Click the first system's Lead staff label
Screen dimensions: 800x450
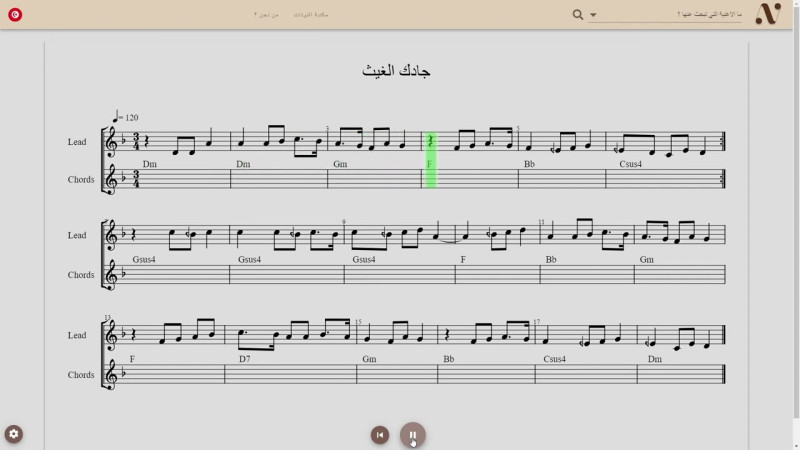[77, 142]
